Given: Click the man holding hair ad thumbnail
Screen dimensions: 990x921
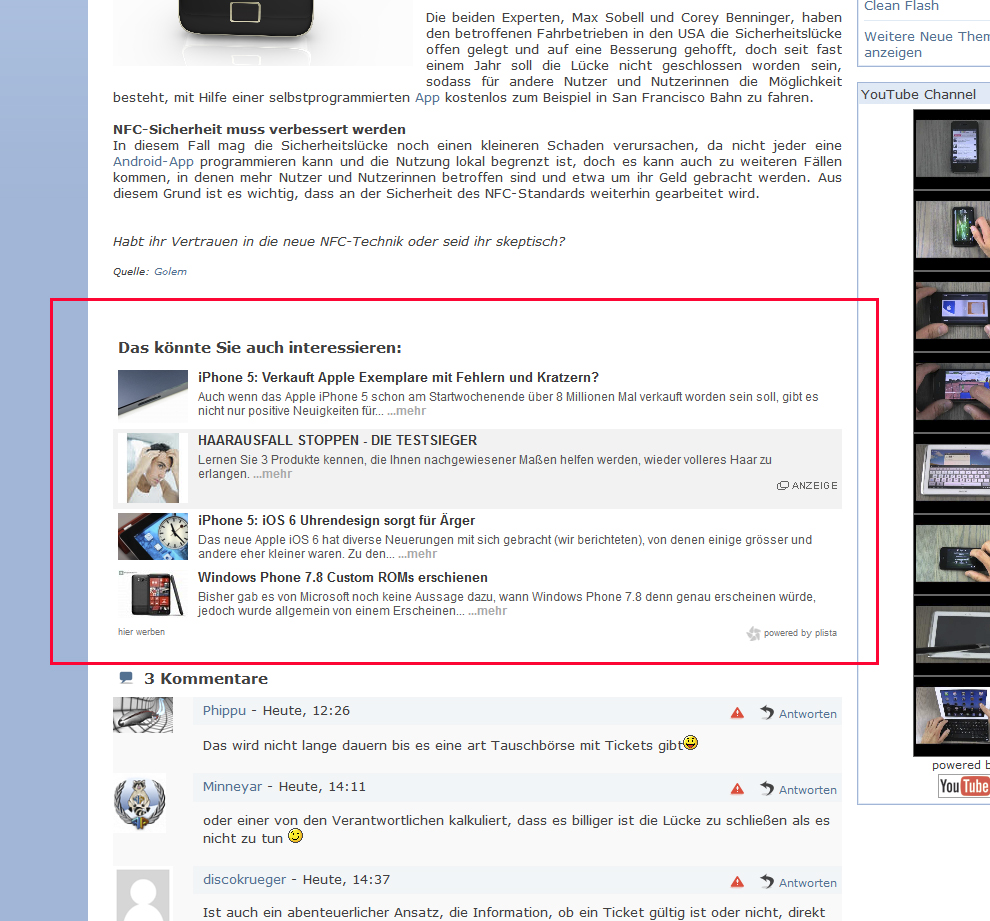Looking at the screenshot, I should [153, 468].
